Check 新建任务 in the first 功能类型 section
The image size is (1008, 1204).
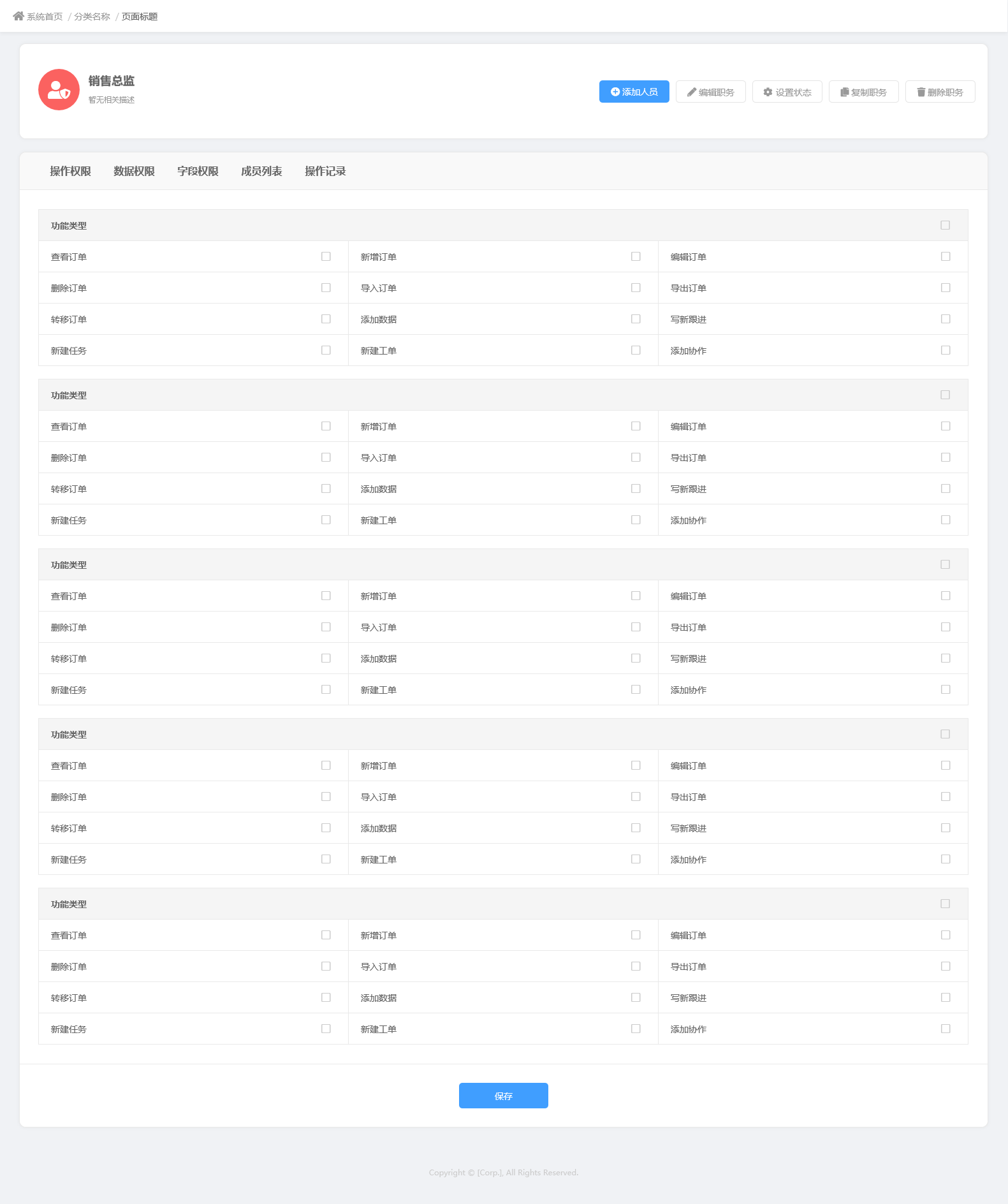326,350
